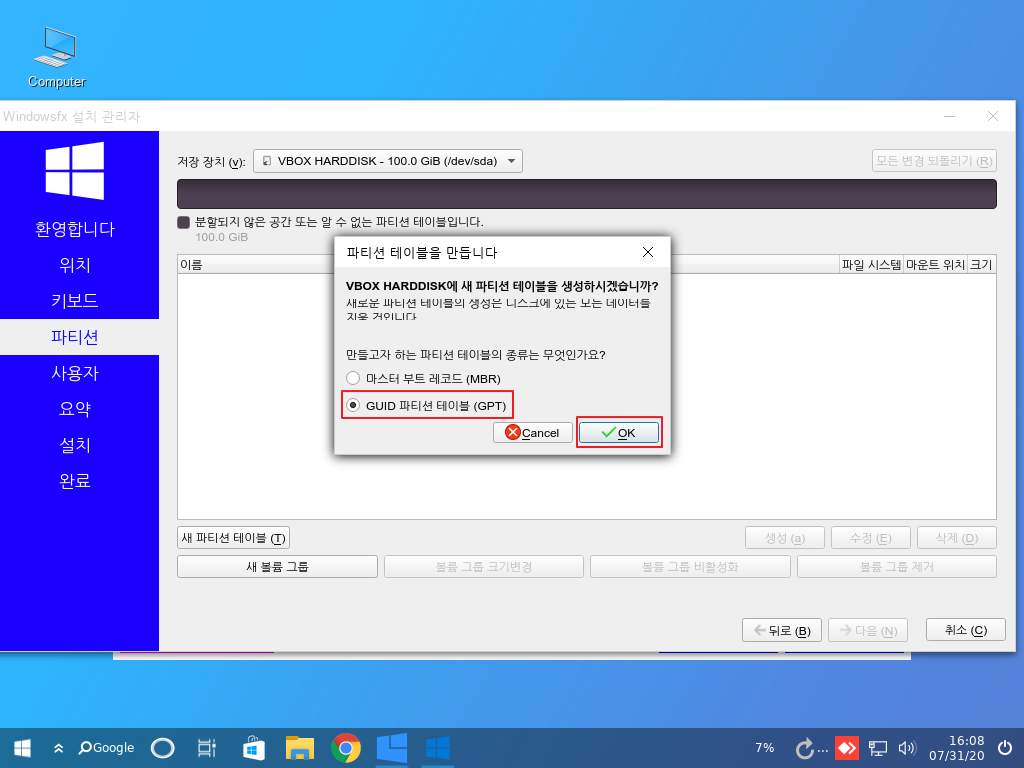Viewport: 1024px width, 768px height.
Task: Go back with 뒤로 (B)
Action: 782,630
